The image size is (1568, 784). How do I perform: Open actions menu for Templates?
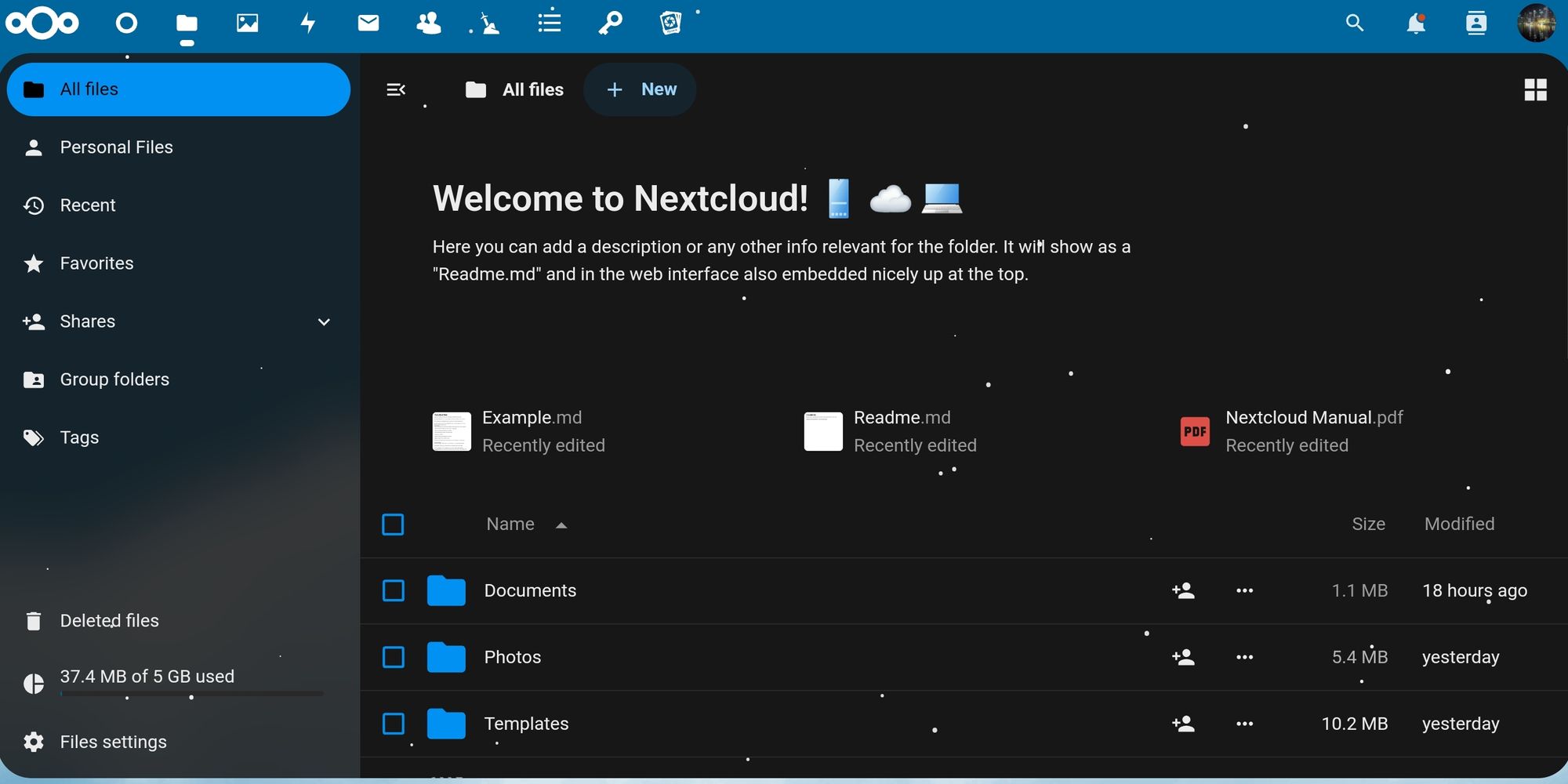(1244, 724)
